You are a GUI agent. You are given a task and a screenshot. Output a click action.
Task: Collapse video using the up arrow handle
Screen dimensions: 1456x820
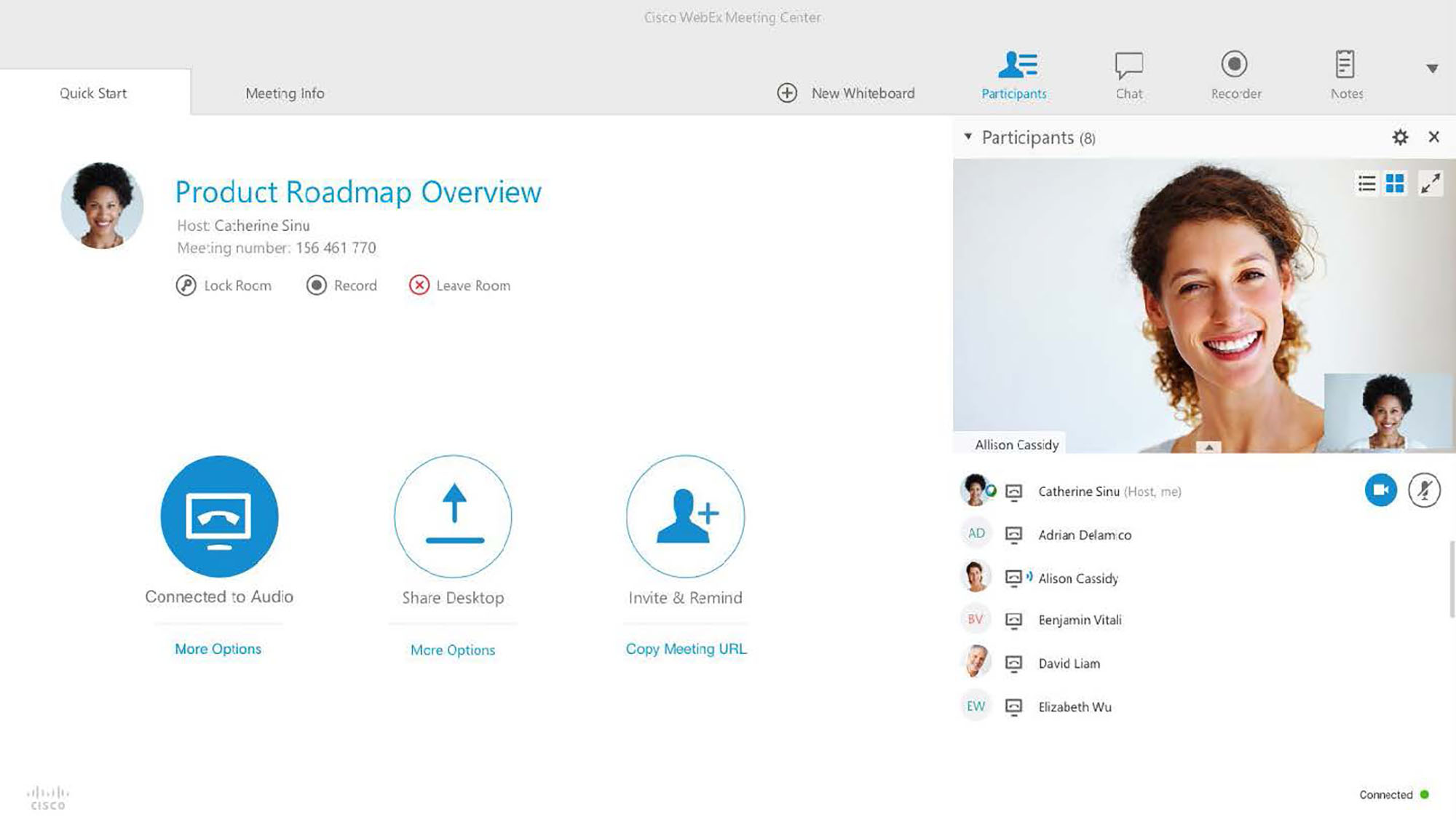click(1208, 447)
